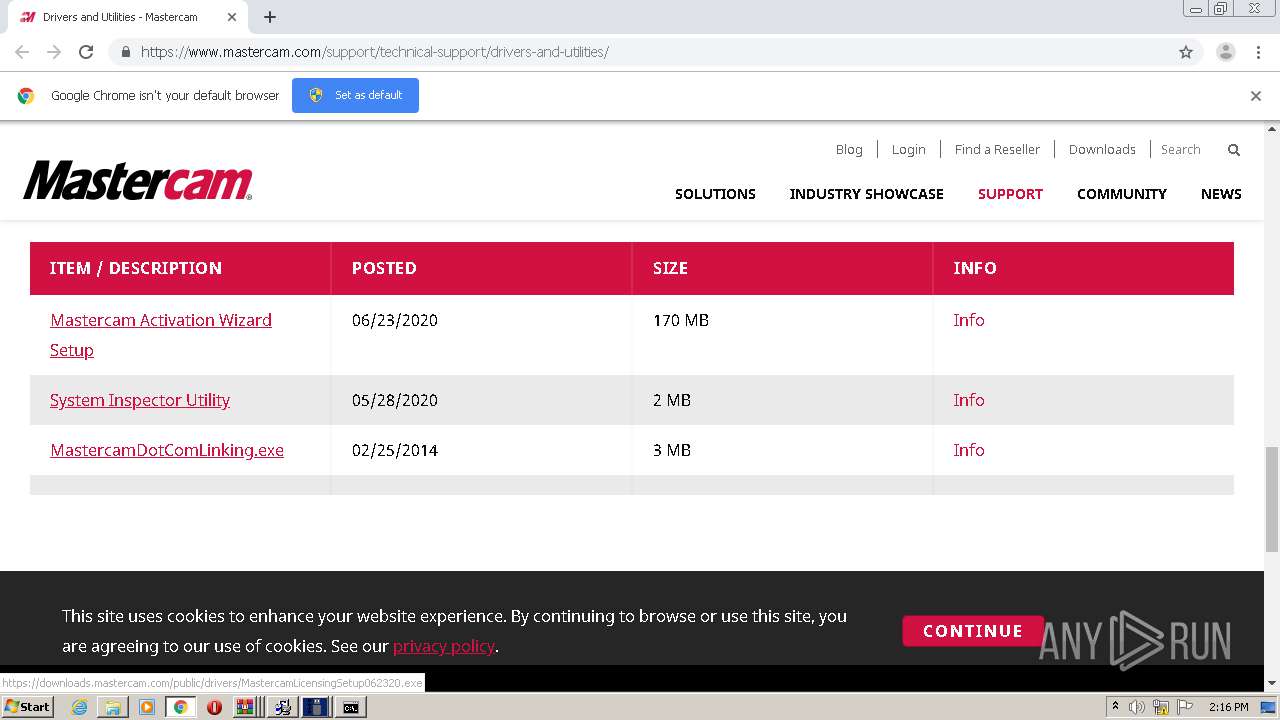Download Mastercam Activation Wizard Setup

(161, 335)
